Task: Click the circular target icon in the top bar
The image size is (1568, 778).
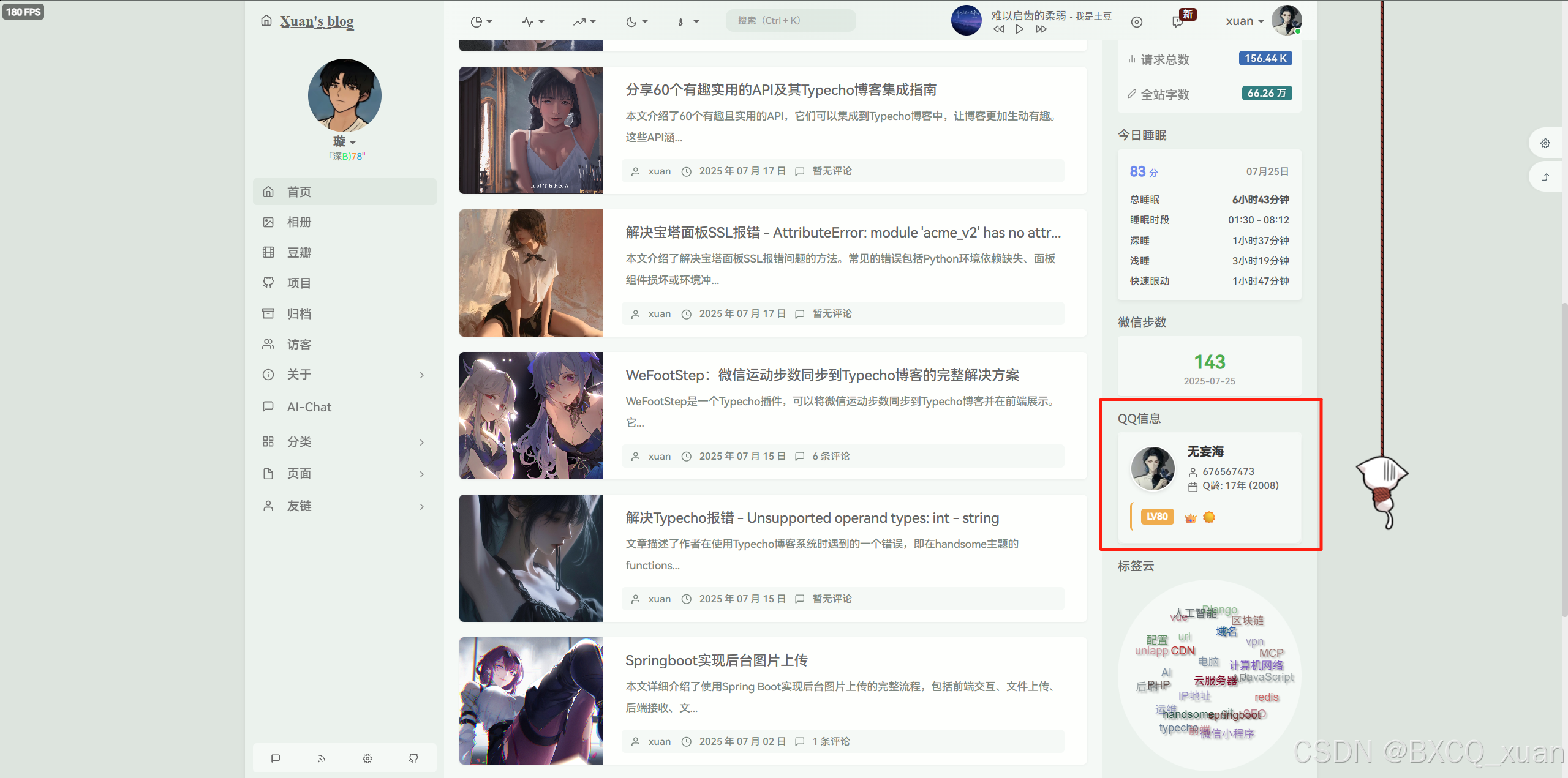Action: (x=1137, y=22)
